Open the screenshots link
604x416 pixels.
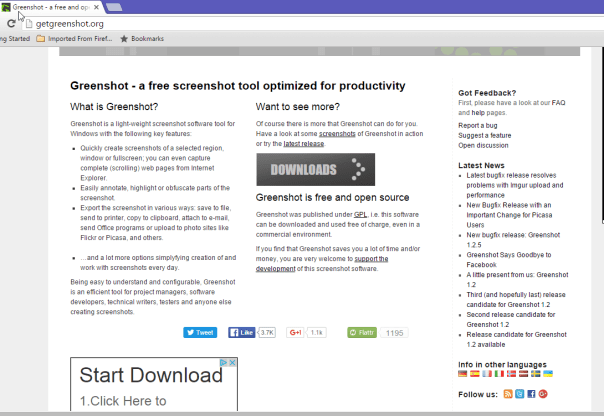[x=337, y=134]
